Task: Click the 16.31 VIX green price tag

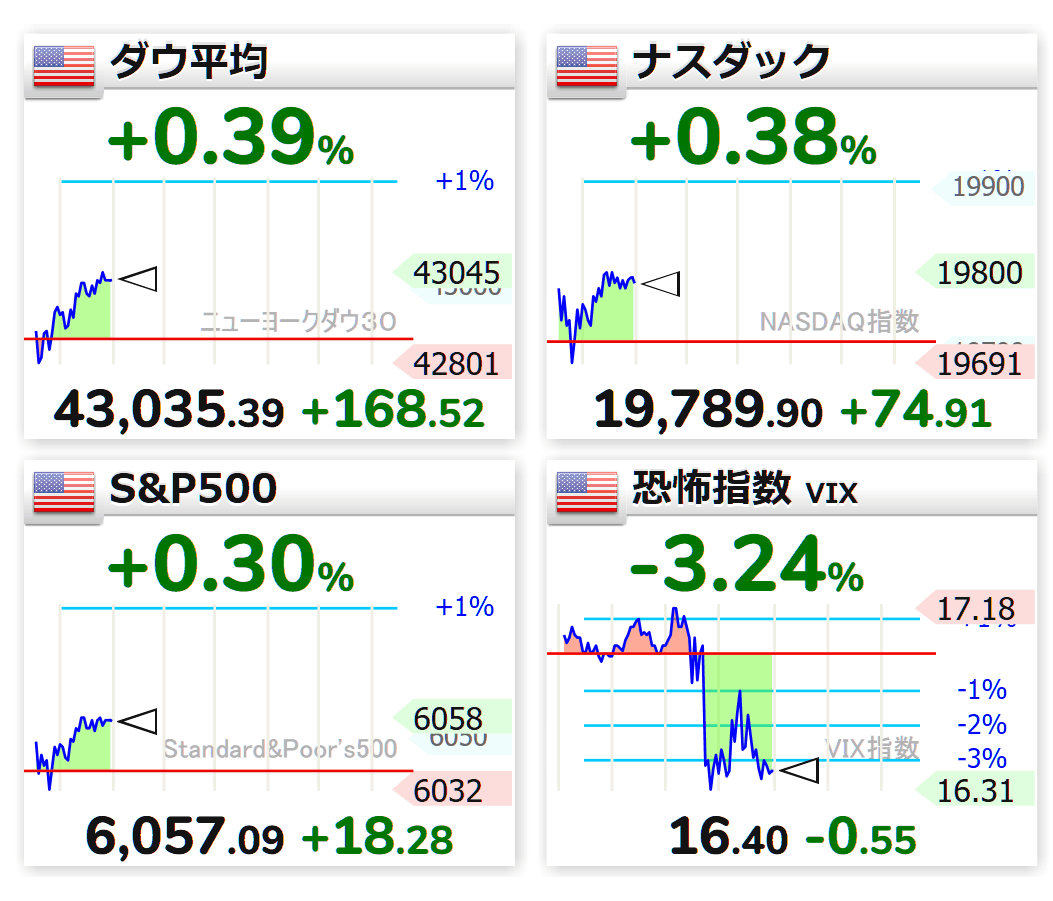Action: tap(975, 790)
